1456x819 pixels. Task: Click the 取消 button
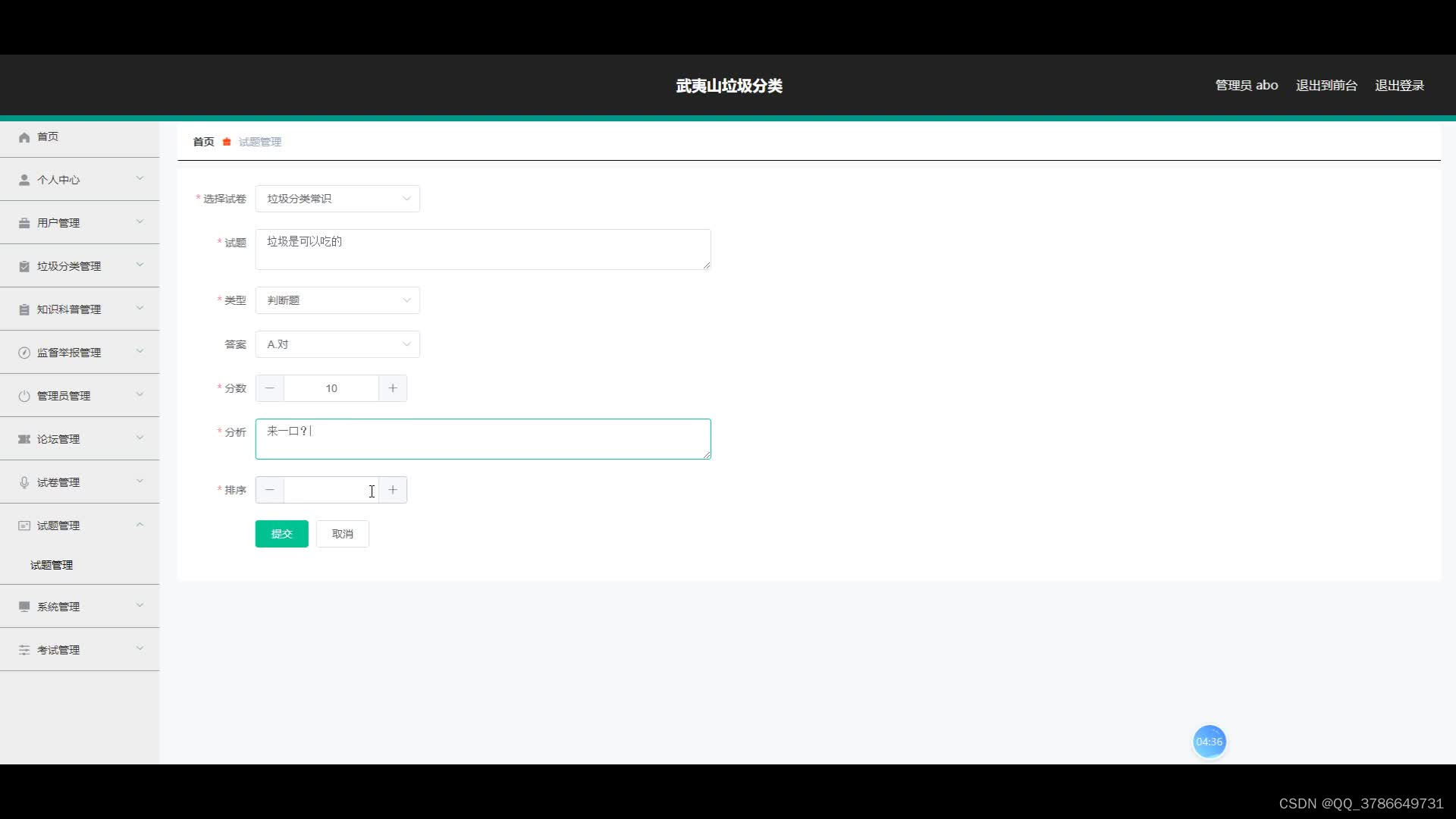[343, 534]
